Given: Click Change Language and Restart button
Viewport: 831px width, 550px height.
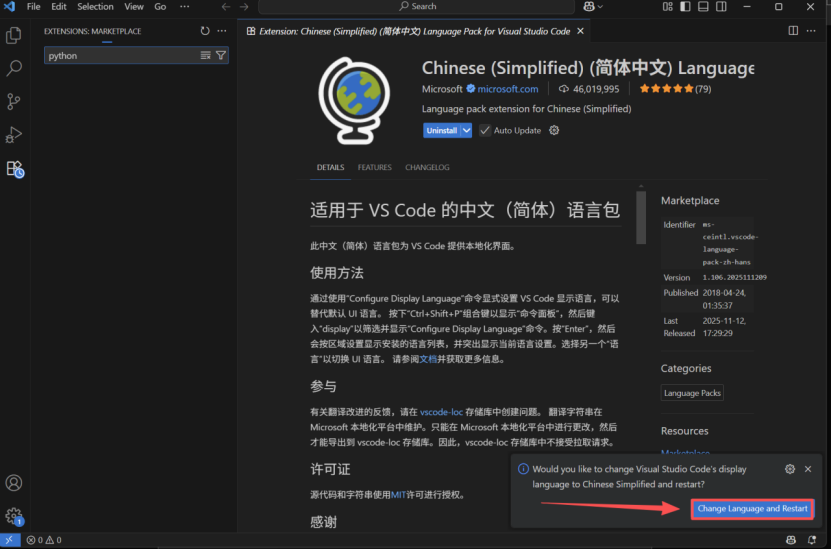Looking at the screenshot, I should (753, 509).
